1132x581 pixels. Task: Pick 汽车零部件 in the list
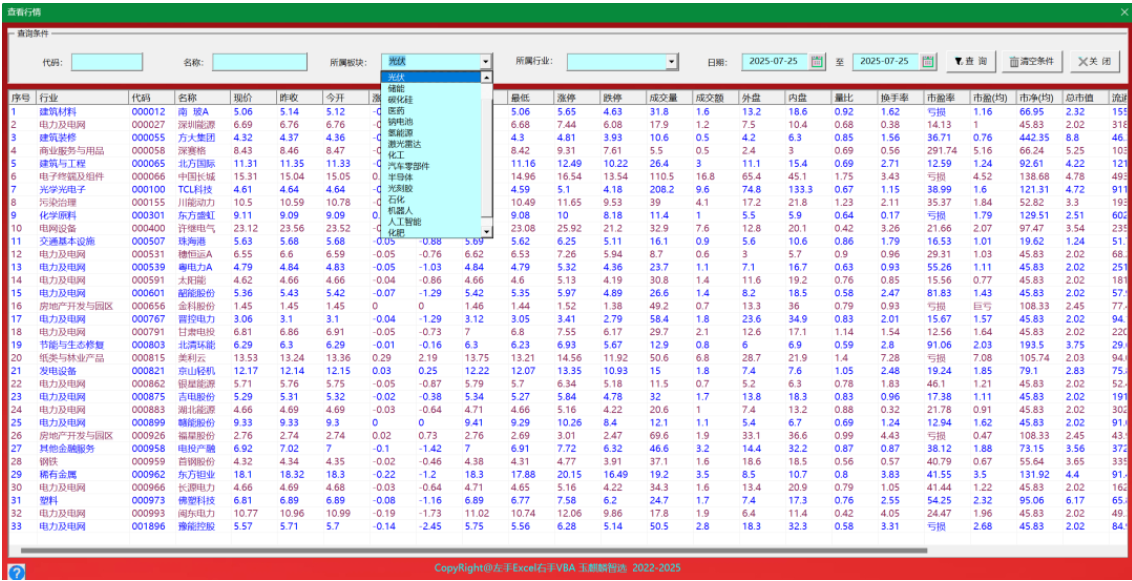(x=432, y=166)
